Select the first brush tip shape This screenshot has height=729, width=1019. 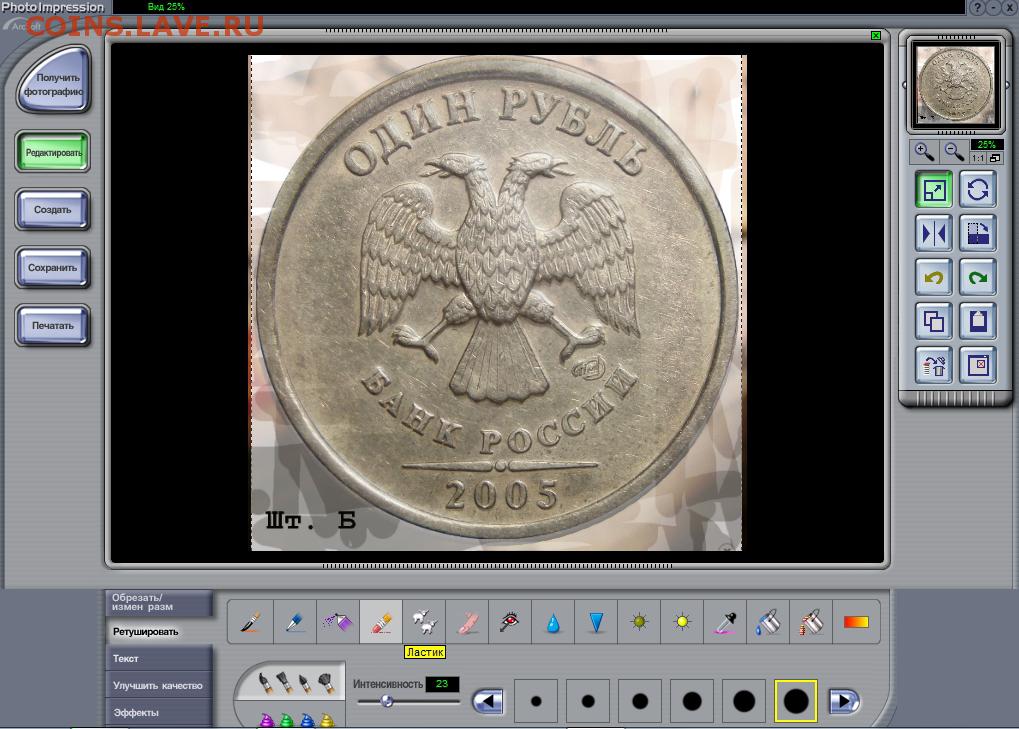tap(264, 684)
